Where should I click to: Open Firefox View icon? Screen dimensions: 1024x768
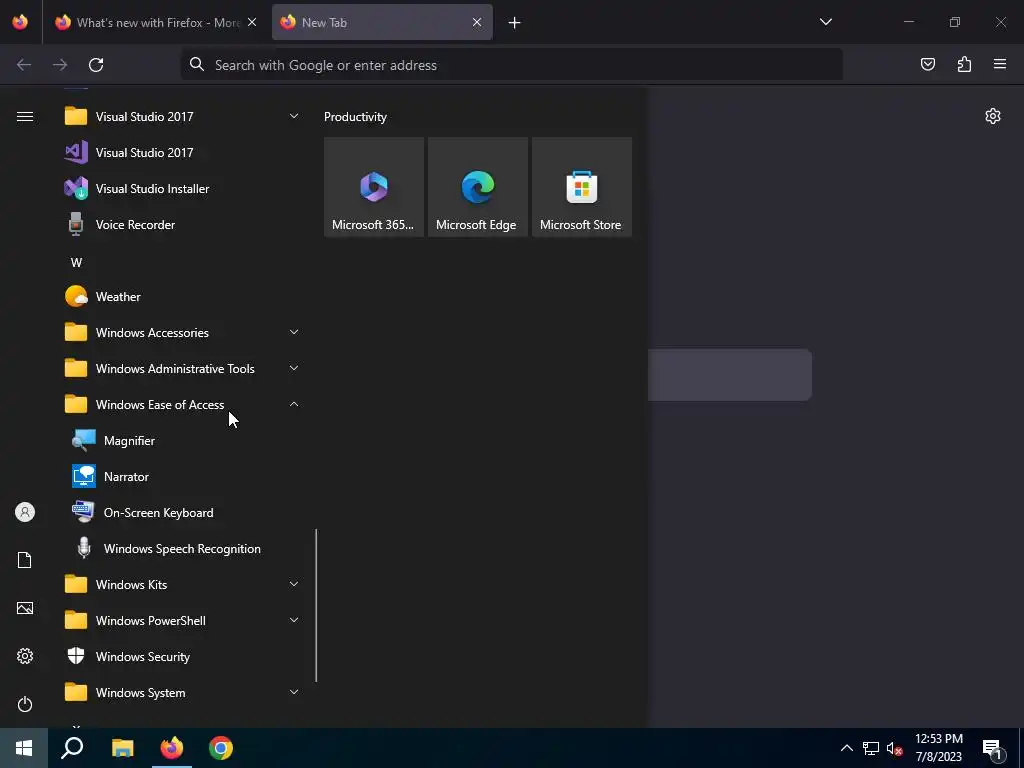point(20,22)
